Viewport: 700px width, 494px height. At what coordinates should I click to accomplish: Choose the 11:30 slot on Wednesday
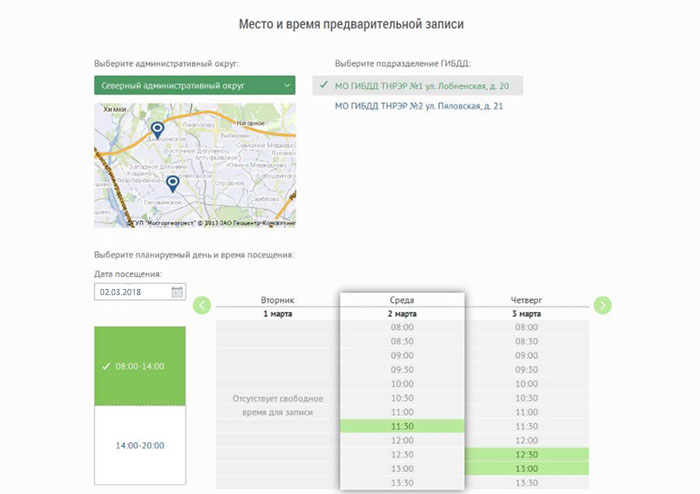tap(402, 426)
